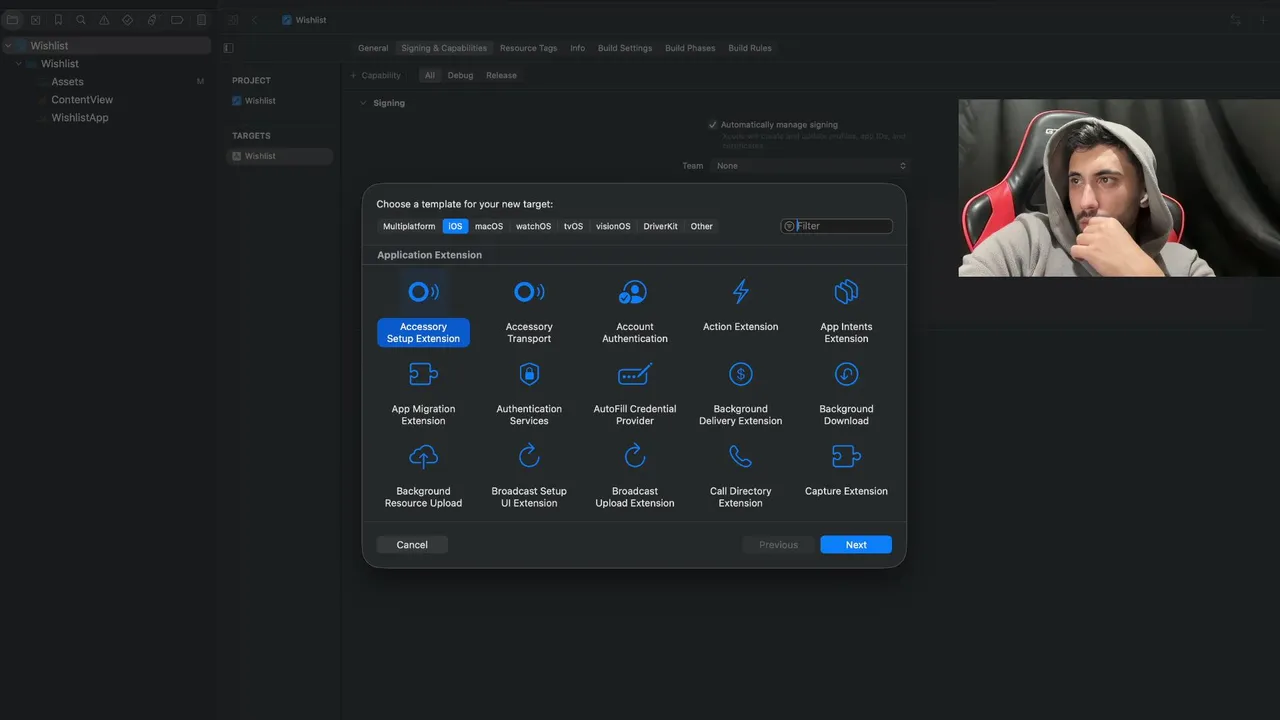Switch to the DriverKit tab
This screenshot has width=1280, height=720.
[x=660, y=226]
